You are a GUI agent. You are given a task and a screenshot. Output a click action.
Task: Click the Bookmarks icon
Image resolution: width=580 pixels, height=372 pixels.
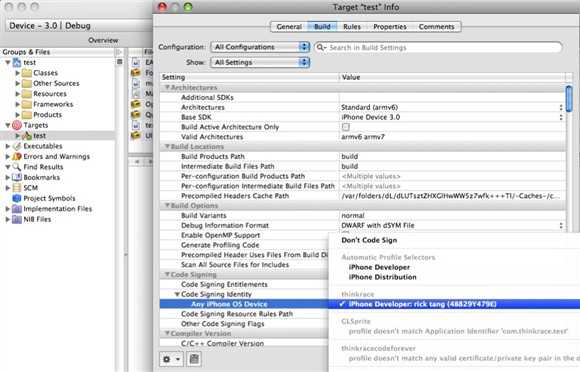17,177
